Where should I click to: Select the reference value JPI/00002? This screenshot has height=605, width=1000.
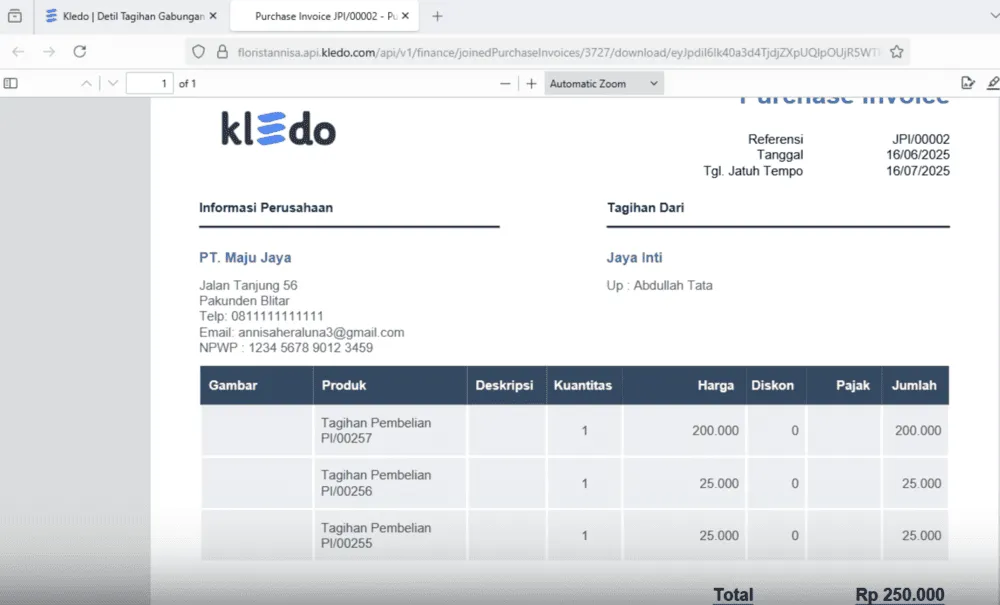(920, 139)
